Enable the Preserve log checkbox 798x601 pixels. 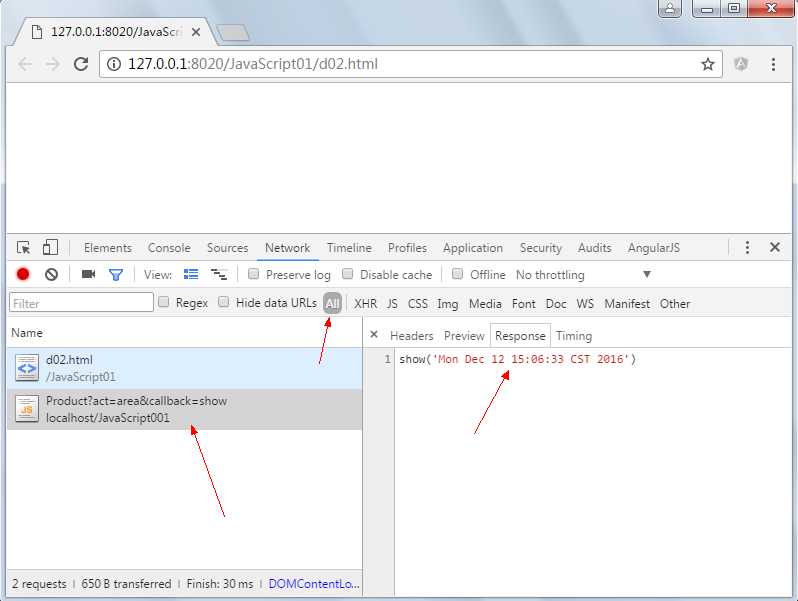[x=253, y=274]
